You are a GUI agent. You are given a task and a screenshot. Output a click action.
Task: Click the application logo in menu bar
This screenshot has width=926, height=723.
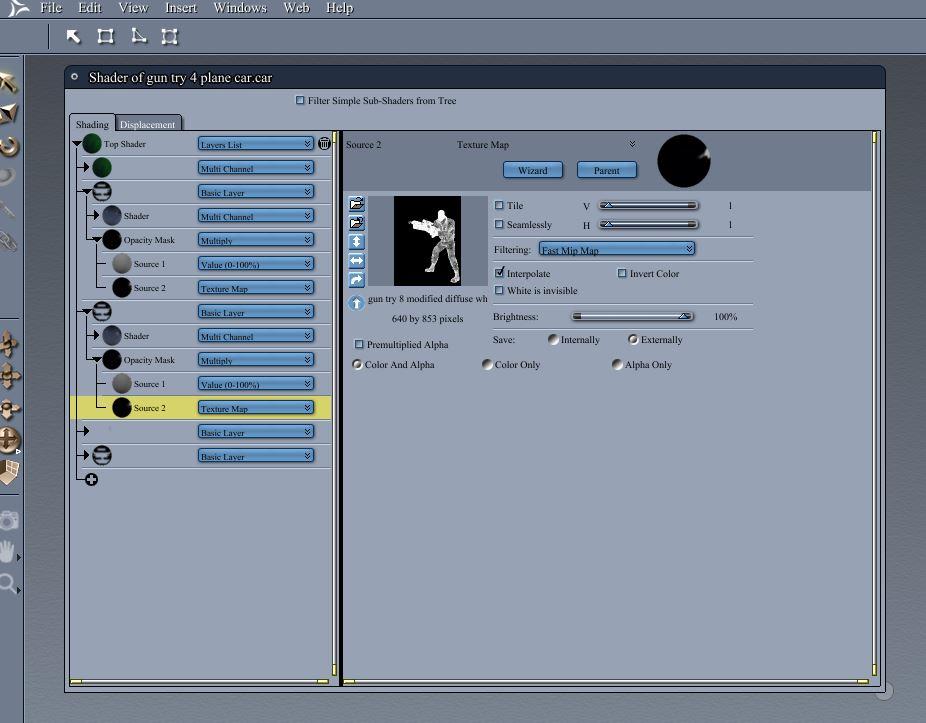tap(18, 8)
